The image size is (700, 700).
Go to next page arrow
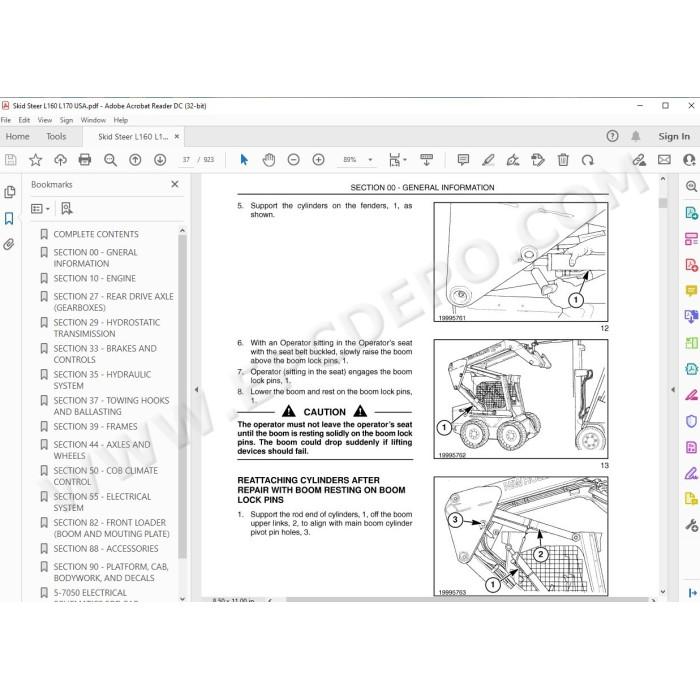(160, 160)
